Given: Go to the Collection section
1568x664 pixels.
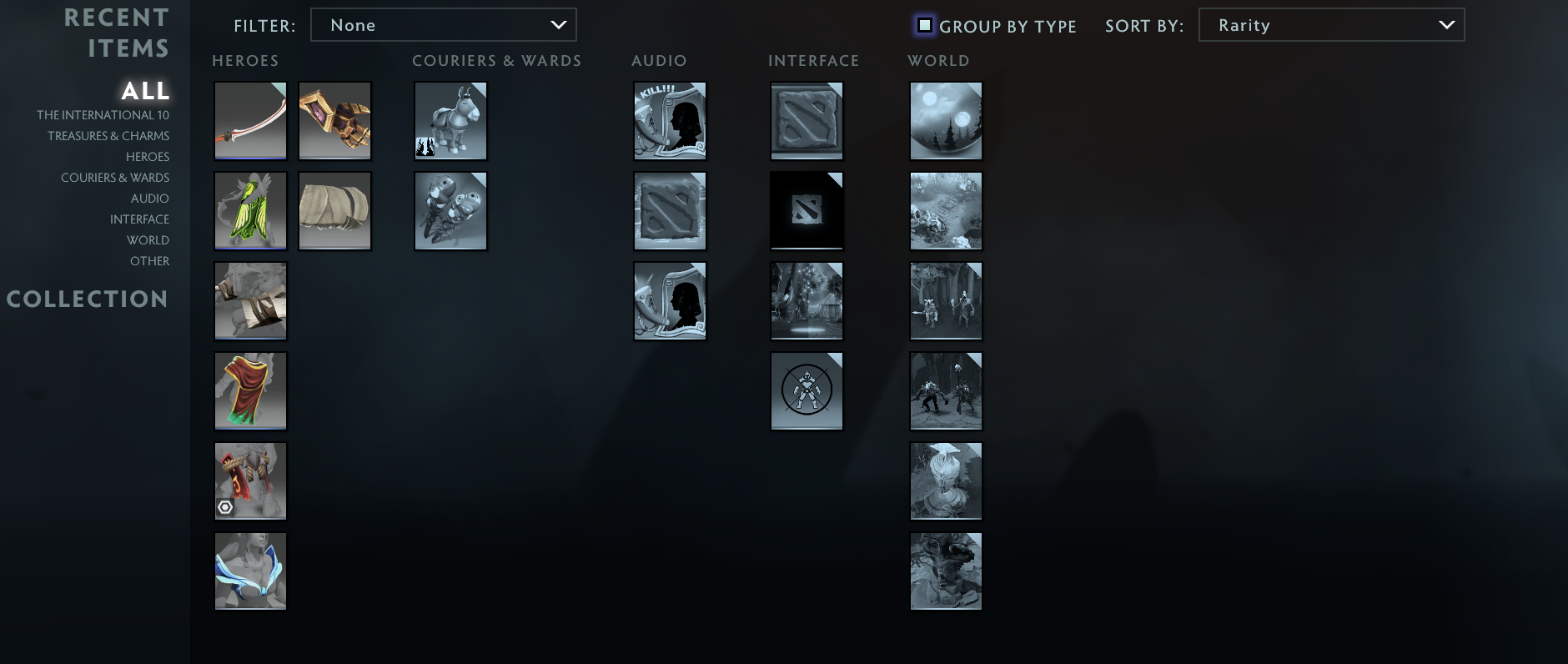Looking at the screenshot, I should pyautogui.click(x=88, y=299).
